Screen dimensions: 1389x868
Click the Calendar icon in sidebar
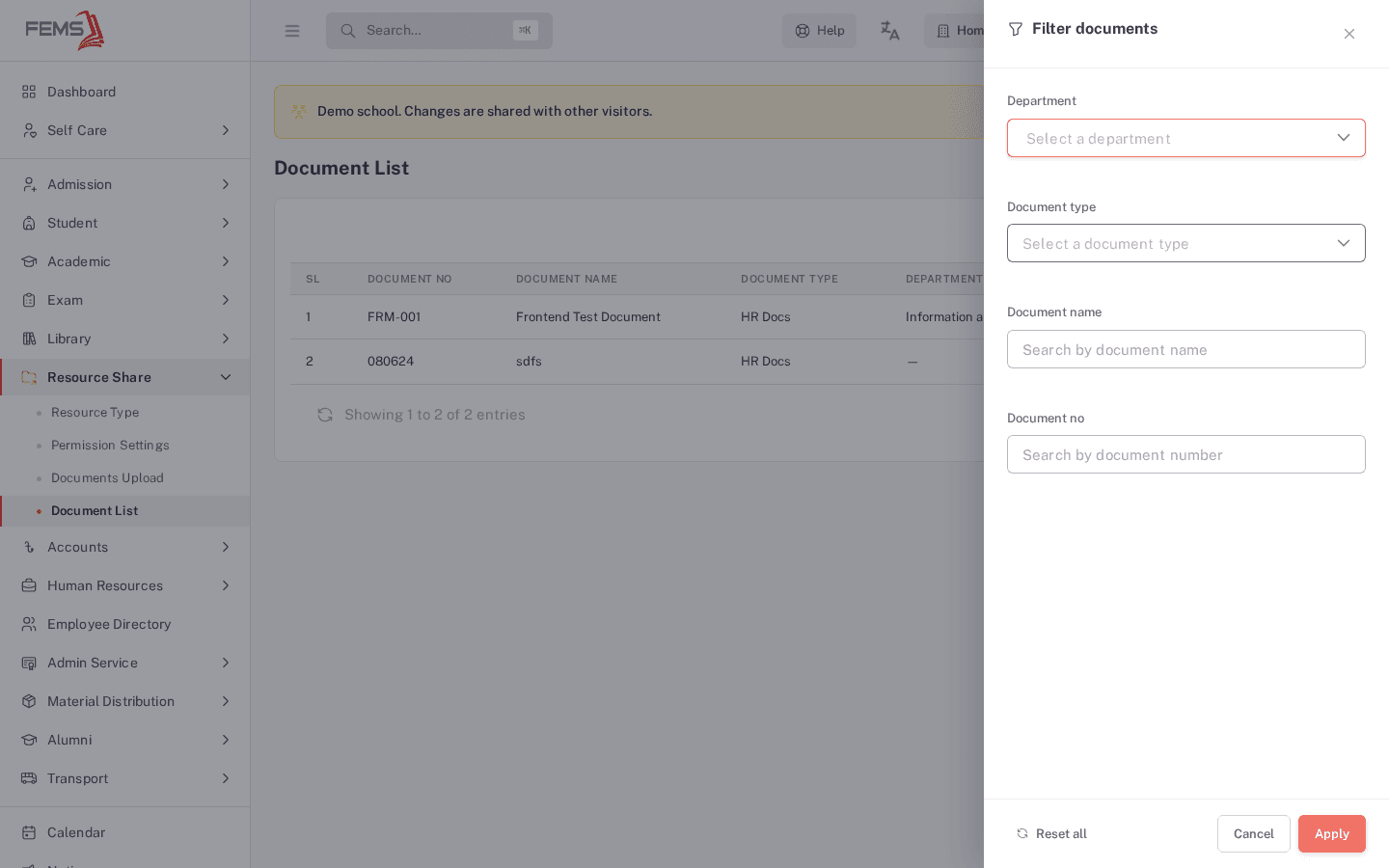[29, 832]
